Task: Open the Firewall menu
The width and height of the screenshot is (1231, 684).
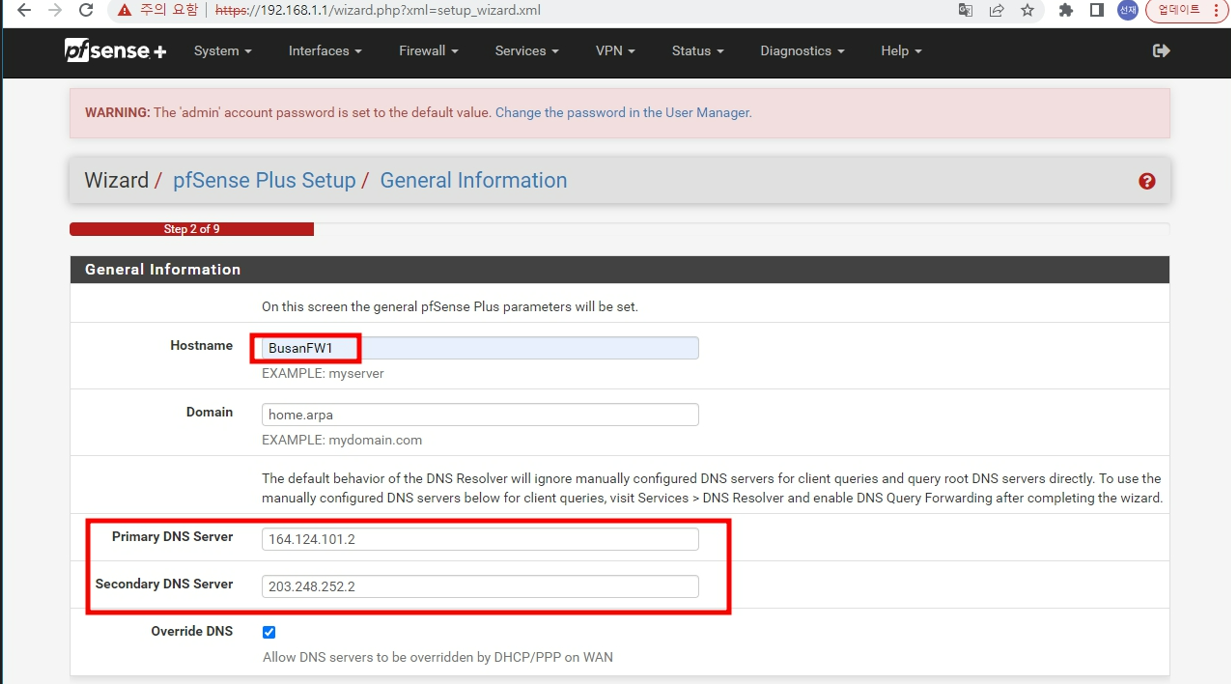Action: pyautogui.click(x=428, y=51)
